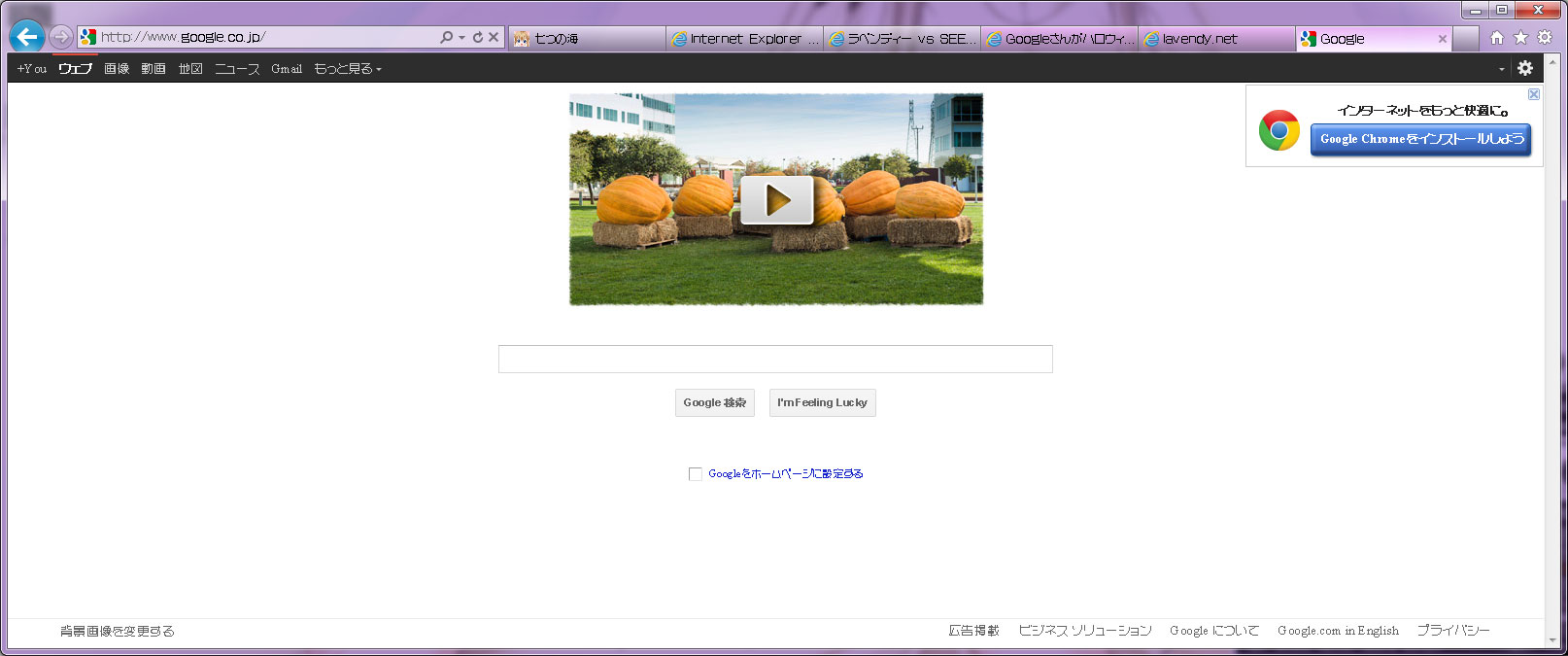The height and width of the screenshot is (656, 1568).
Task: Open a new blank tab
Action: pos(1465,39)
